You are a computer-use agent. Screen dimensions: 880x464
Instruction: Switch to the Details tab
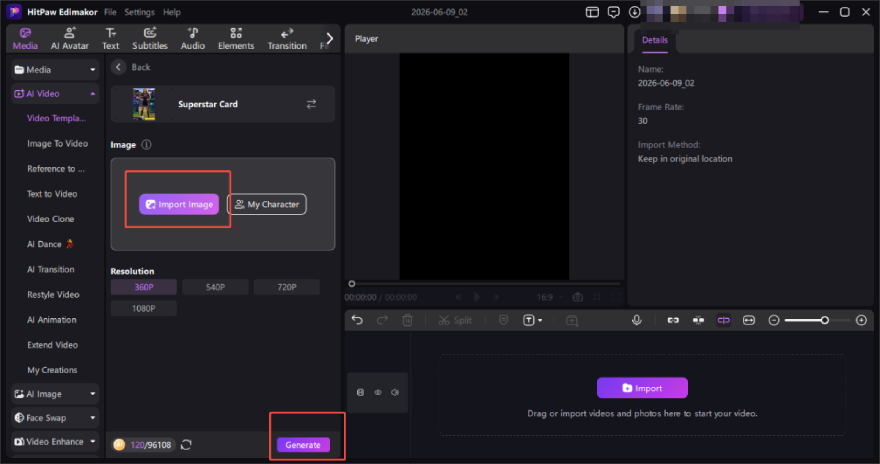(655, 40)
